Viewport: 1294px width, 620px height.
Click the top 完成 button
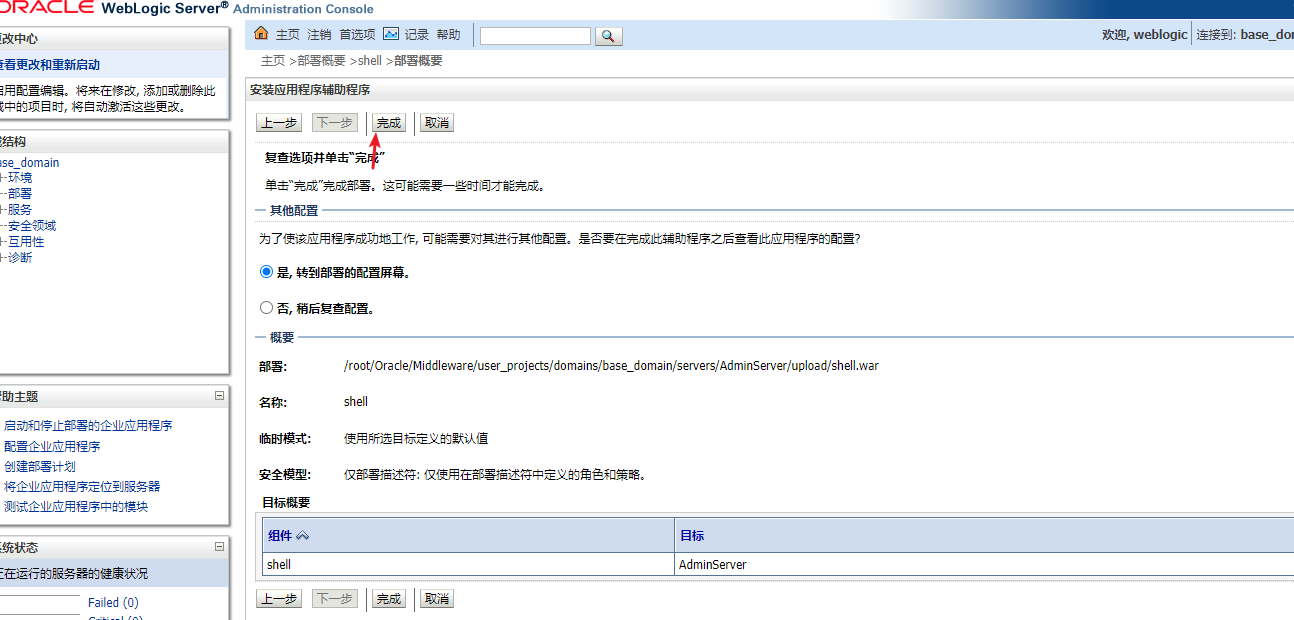point(388,123)
